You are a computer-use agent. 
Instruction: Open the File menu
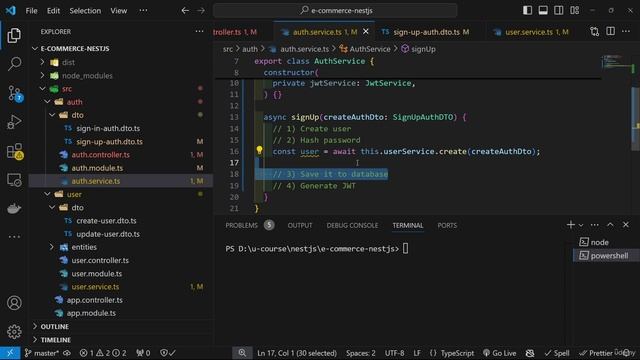[31, 11]
